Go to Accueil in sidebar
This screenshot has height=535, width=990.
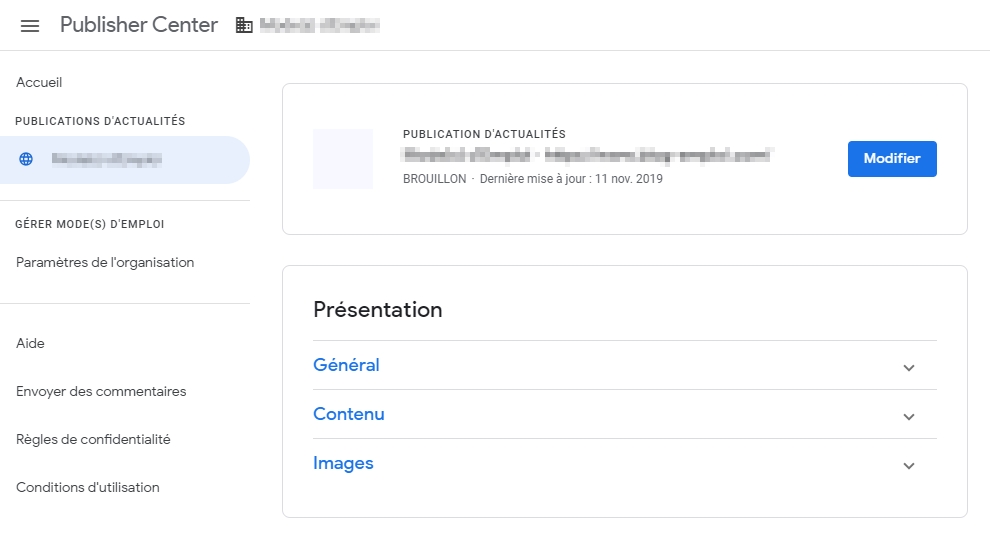coord(39,83)
